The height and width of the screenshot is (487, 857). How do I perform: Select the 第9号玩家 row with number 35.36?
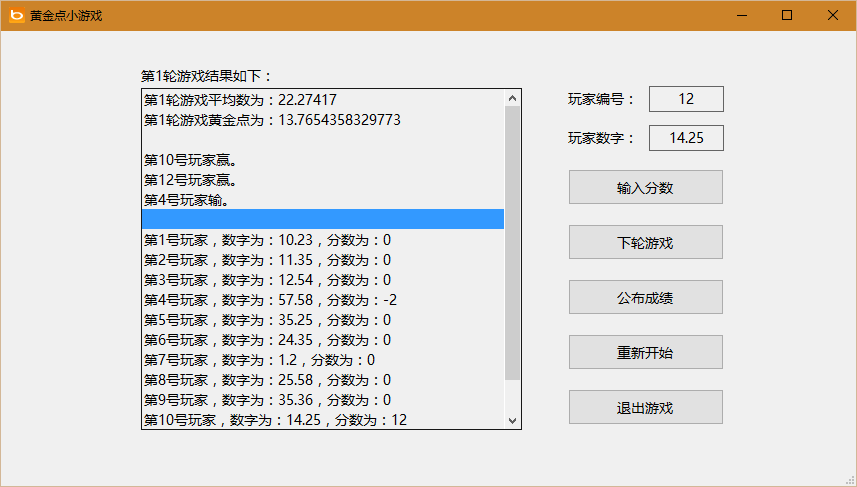(322, 400)
